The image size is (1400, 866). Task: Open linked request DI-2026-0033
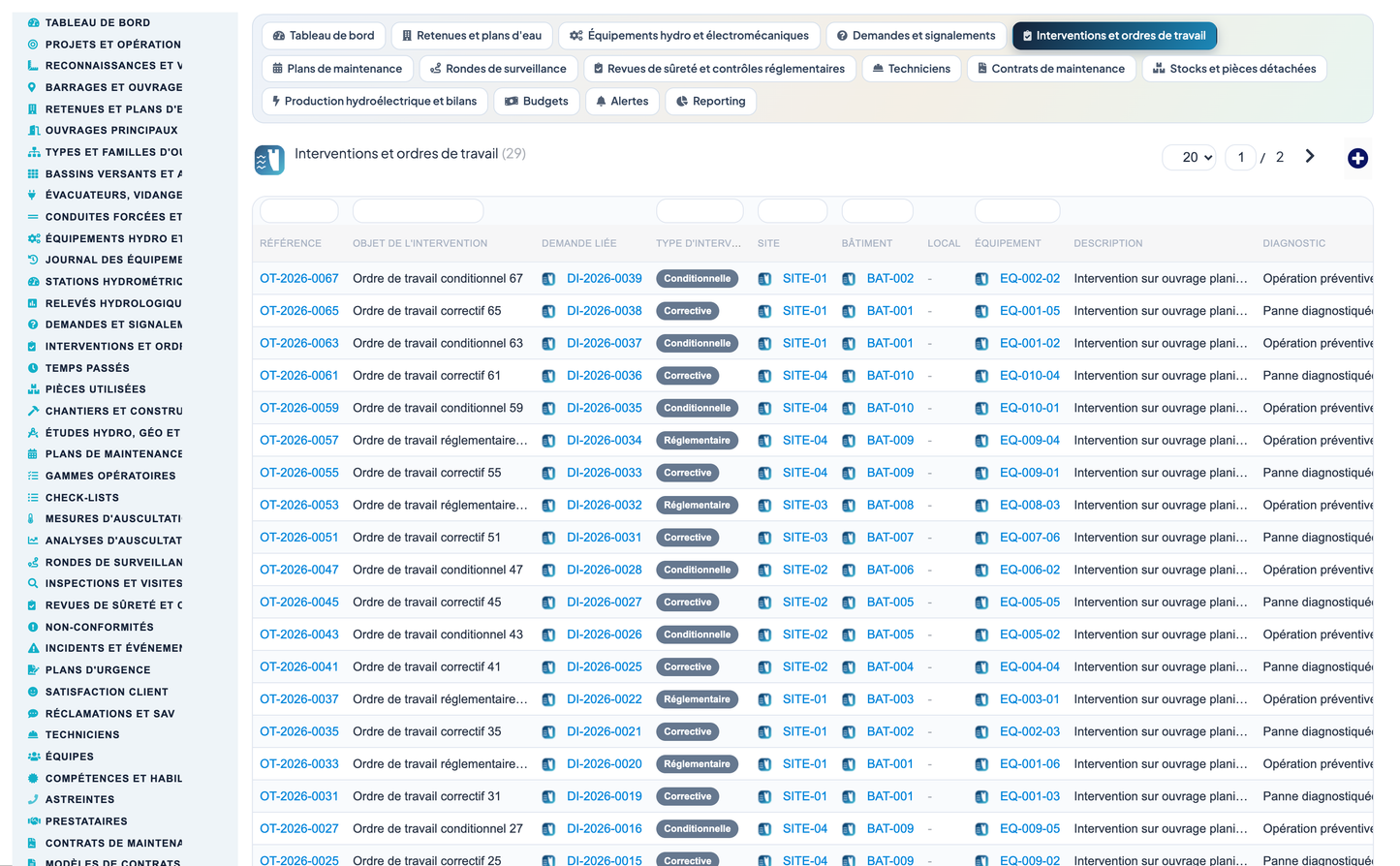coord(605,473)
